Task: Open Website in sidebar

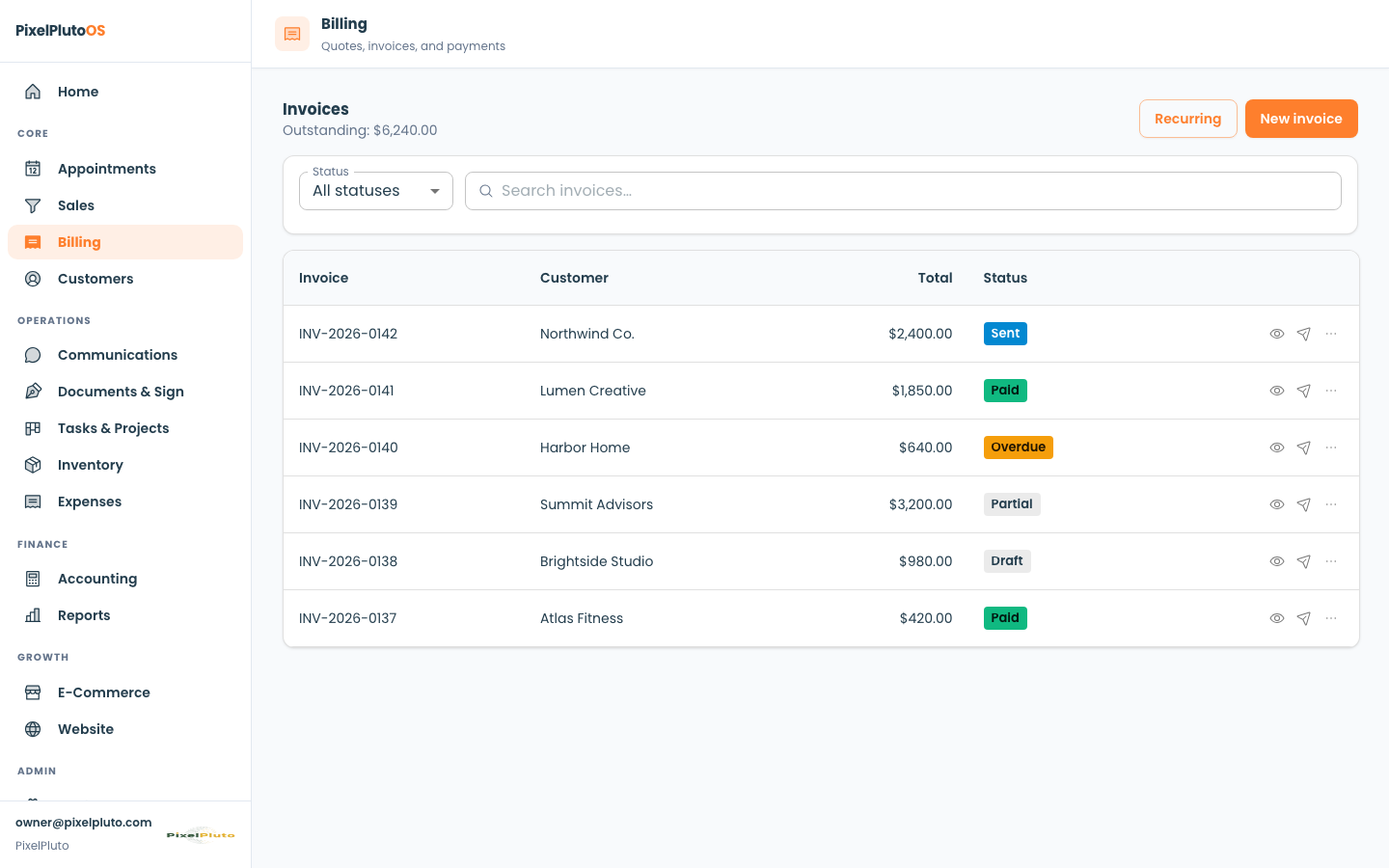Action: [x=125, y=729]
